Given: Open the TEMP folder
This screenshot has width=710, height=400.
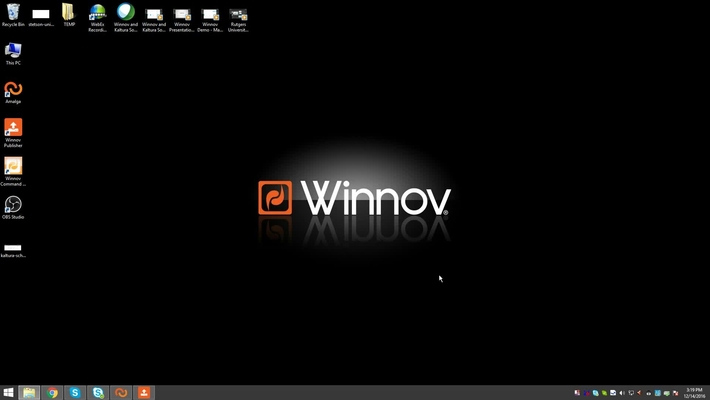Looking at the screenshot, I should coord(69,15).
